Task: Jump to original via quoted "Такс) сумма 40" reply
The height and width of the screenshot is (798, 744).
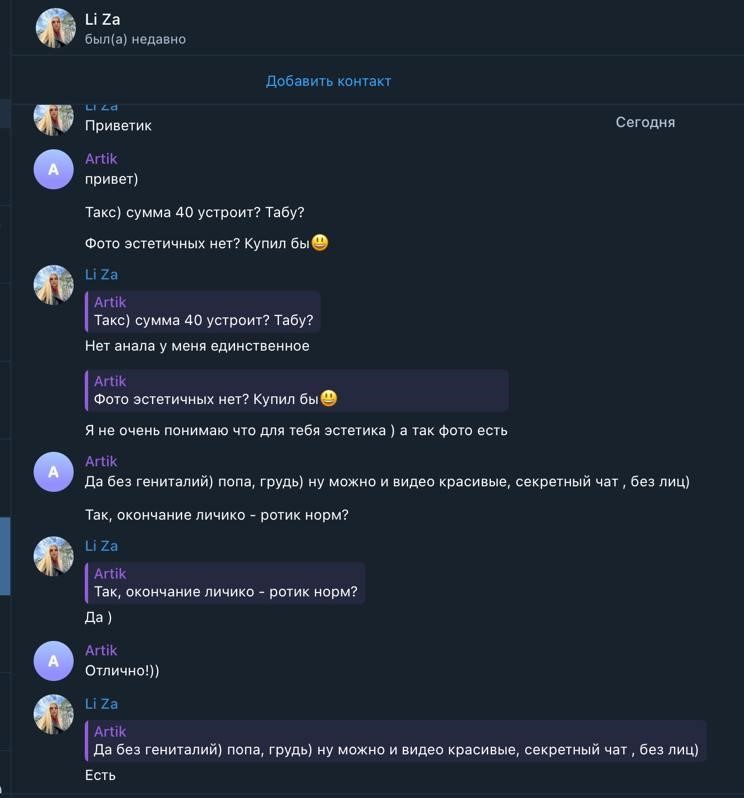Action: pos(203,311)
